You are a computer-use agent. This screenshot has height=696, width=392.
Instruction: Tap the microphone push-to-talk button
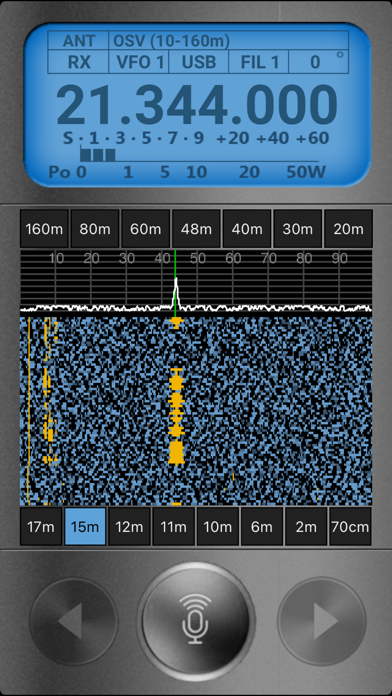196,621
